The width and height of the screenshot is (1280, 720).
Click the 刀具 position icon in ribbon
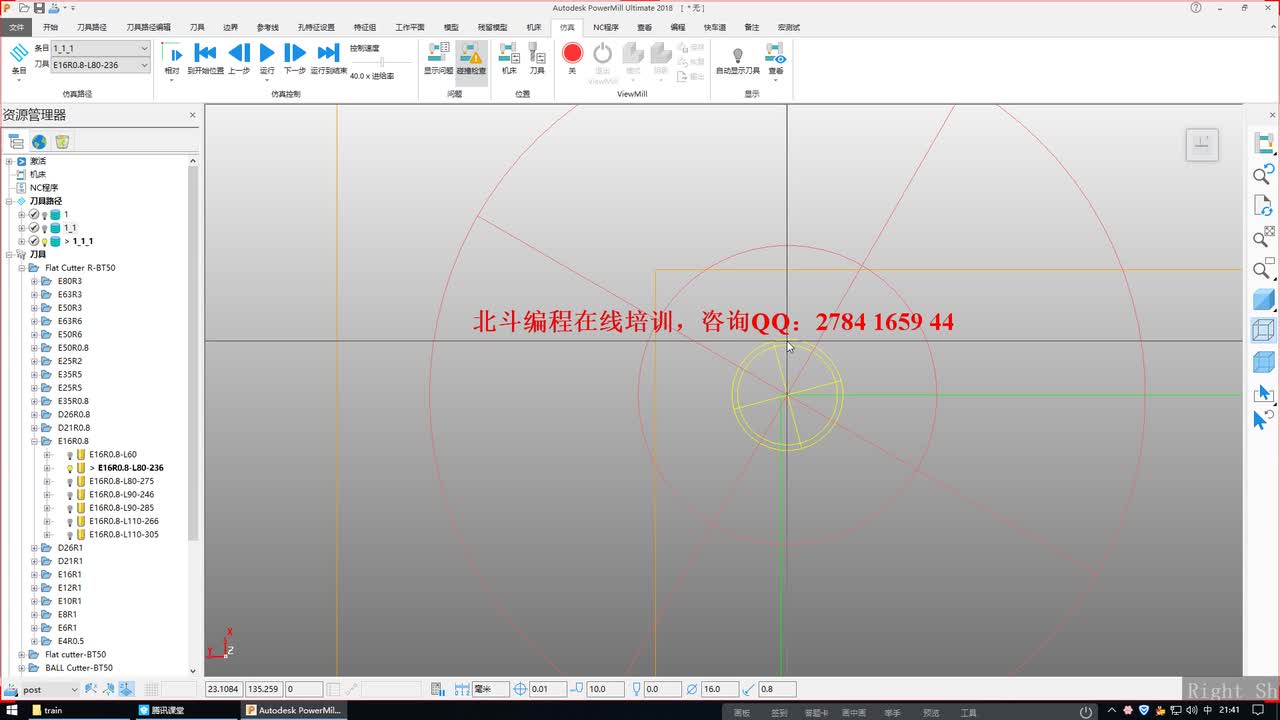point(537,59)
